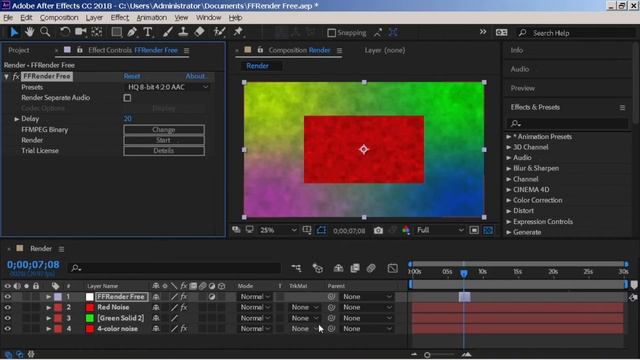Open the File menu
Image resolution: width=640 pixels, height=360 pixels.
(x=8, y=18)
